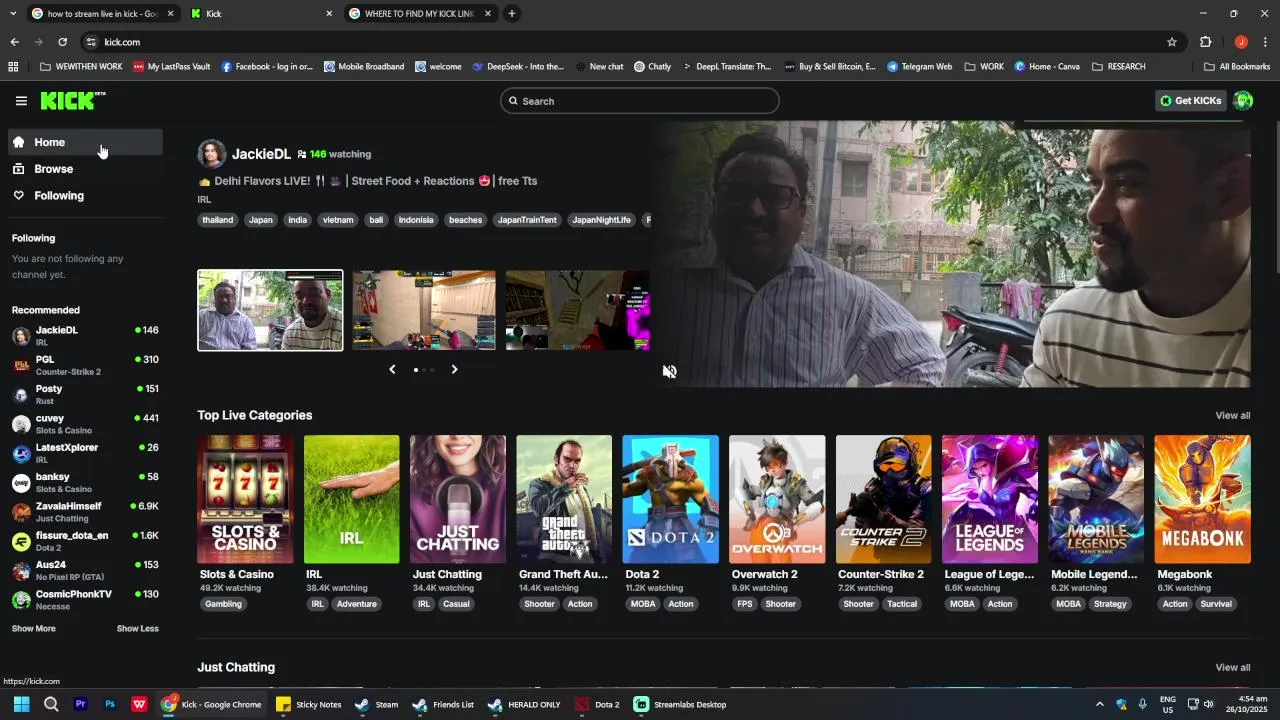Open the Chrome tab search dropdown
Image resolution: width=1280 pixels, height=720 pixels.
pyautogui.click(x=12, y=14)
